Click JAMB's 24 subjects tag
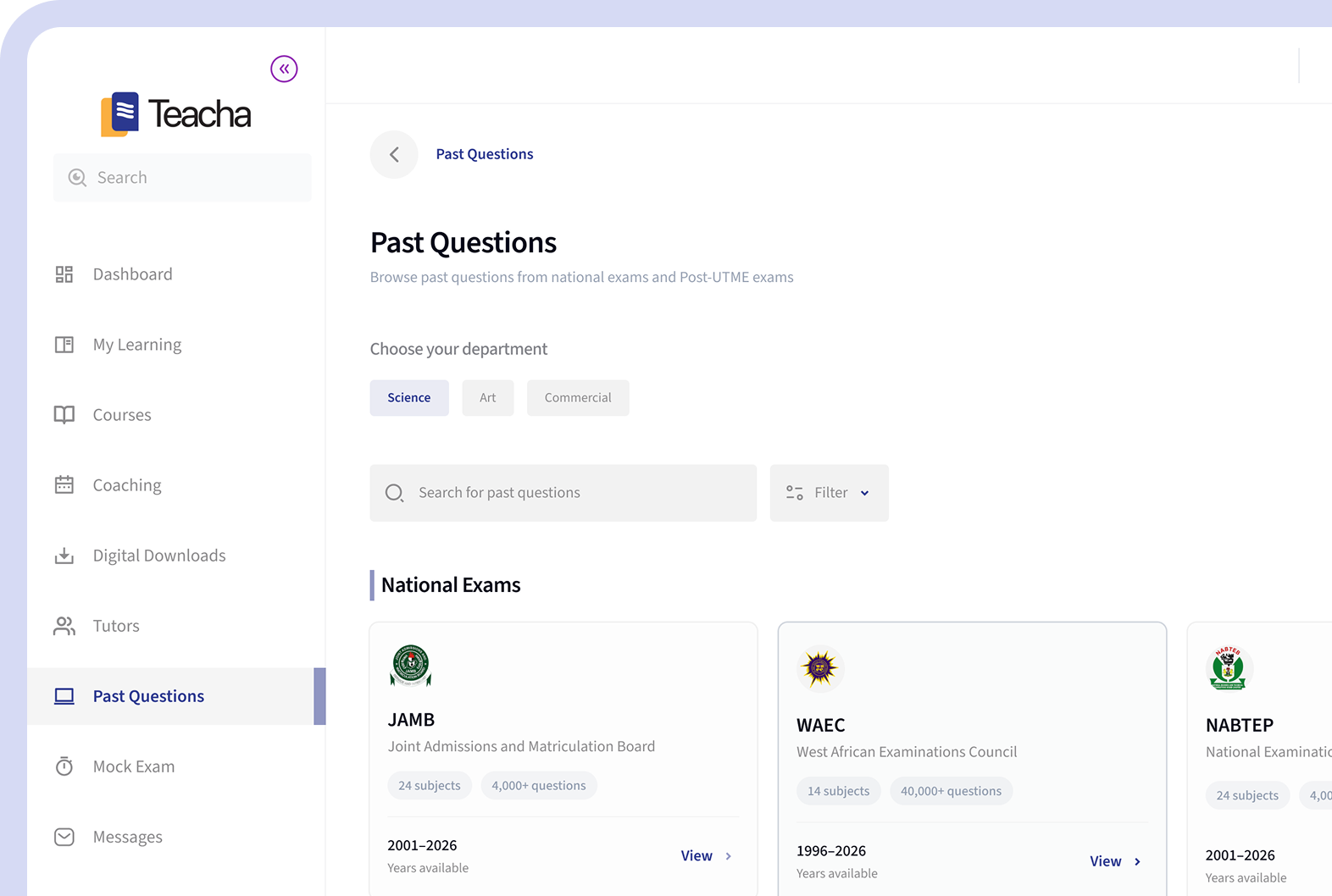Viewport: 1332px width, 896px height. pos(430,786)
